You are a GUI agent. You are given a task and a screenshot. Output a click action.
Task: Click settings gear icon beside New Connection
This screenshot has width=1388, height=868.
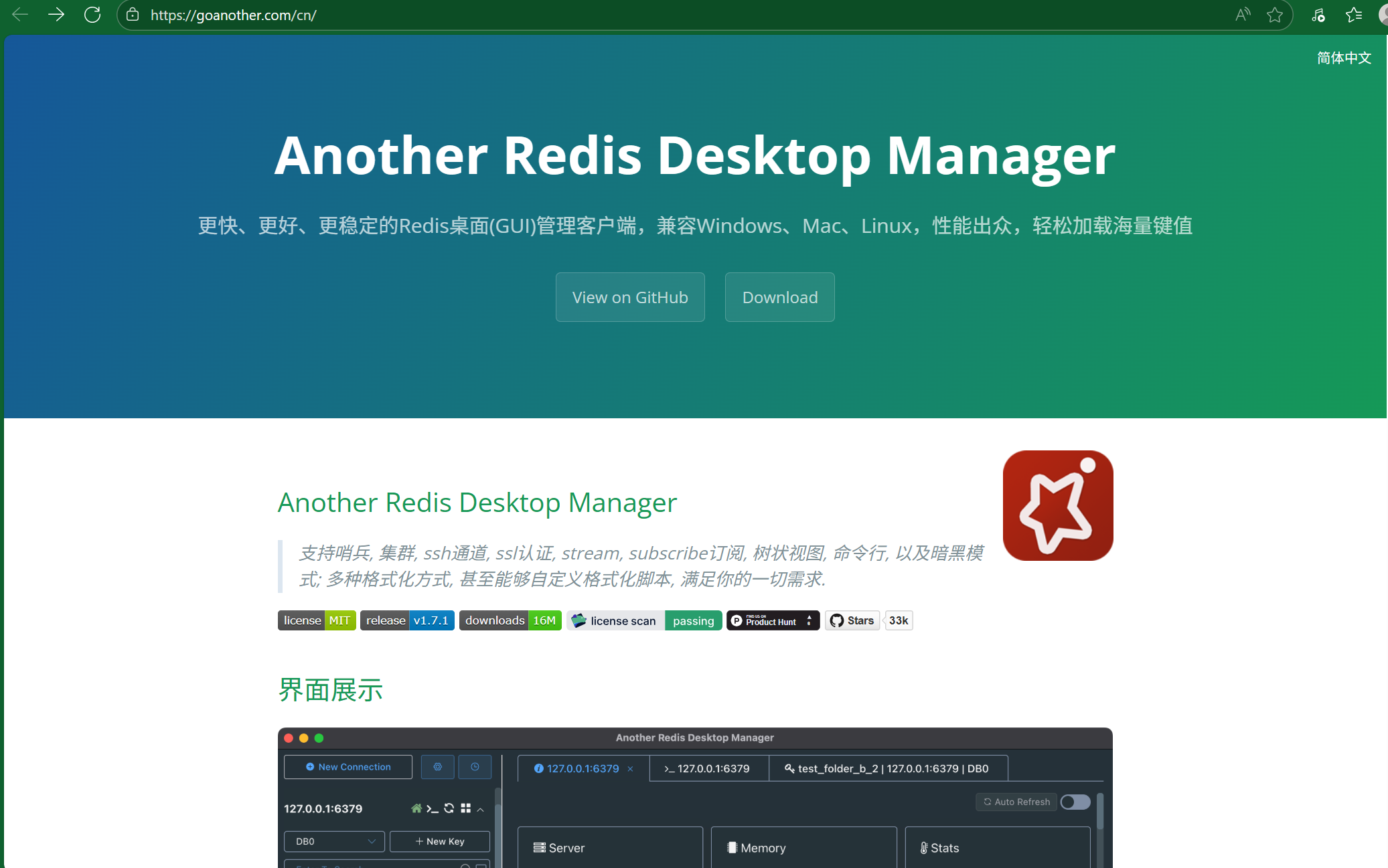pyautogui.click(x=438, y=767)
